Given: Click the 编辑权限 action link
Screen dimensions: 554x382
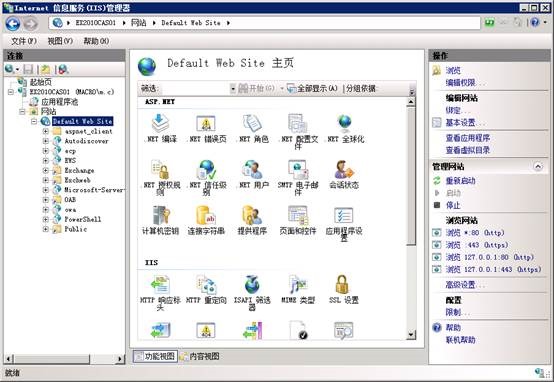Looking at the screenshot, I should click(464, 82).
